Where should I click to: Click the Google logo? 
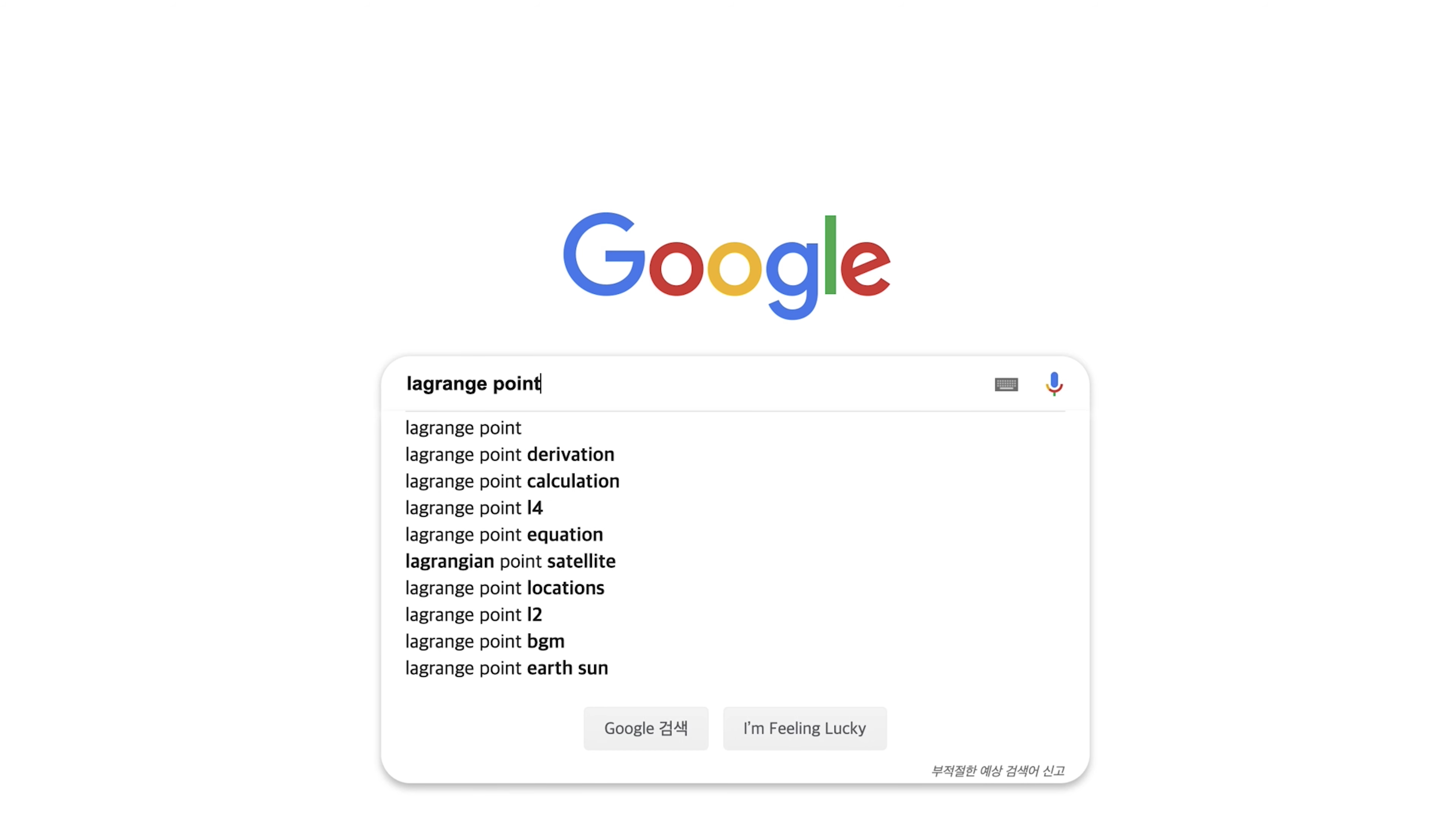tap(727, 266)
